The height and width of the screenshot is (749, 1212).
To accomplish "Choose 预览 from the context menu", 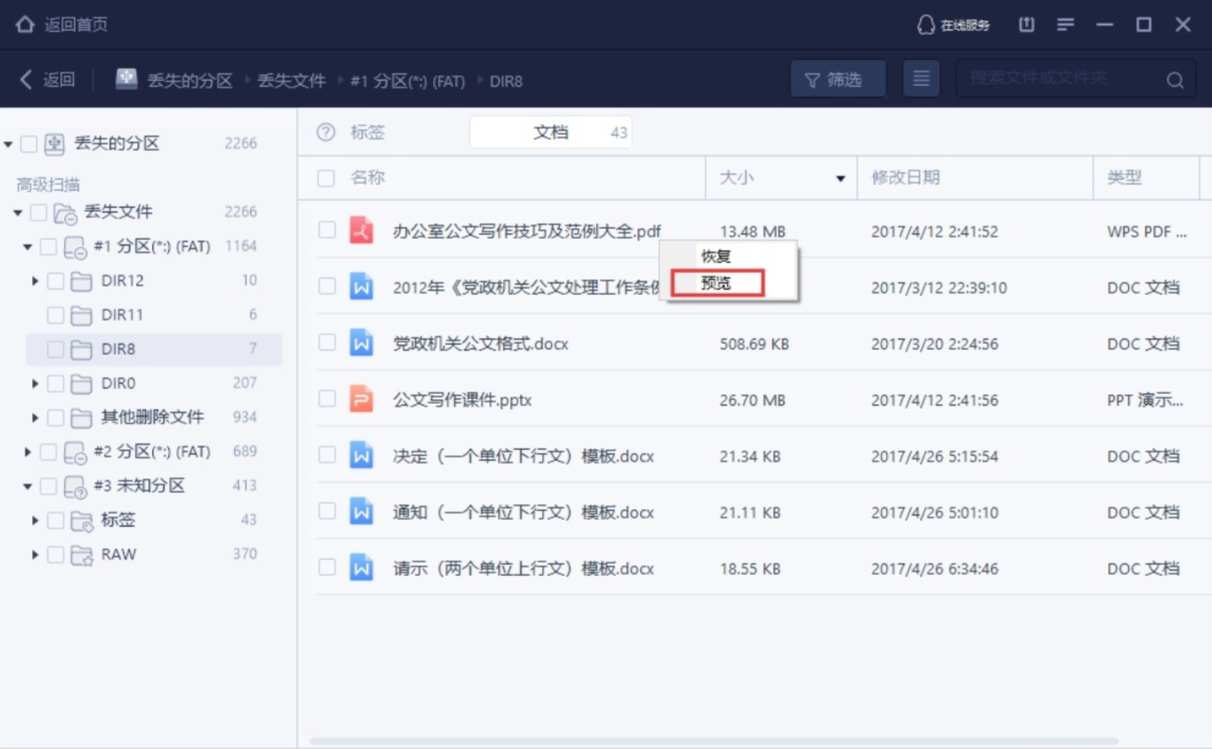I will (716, 283).
